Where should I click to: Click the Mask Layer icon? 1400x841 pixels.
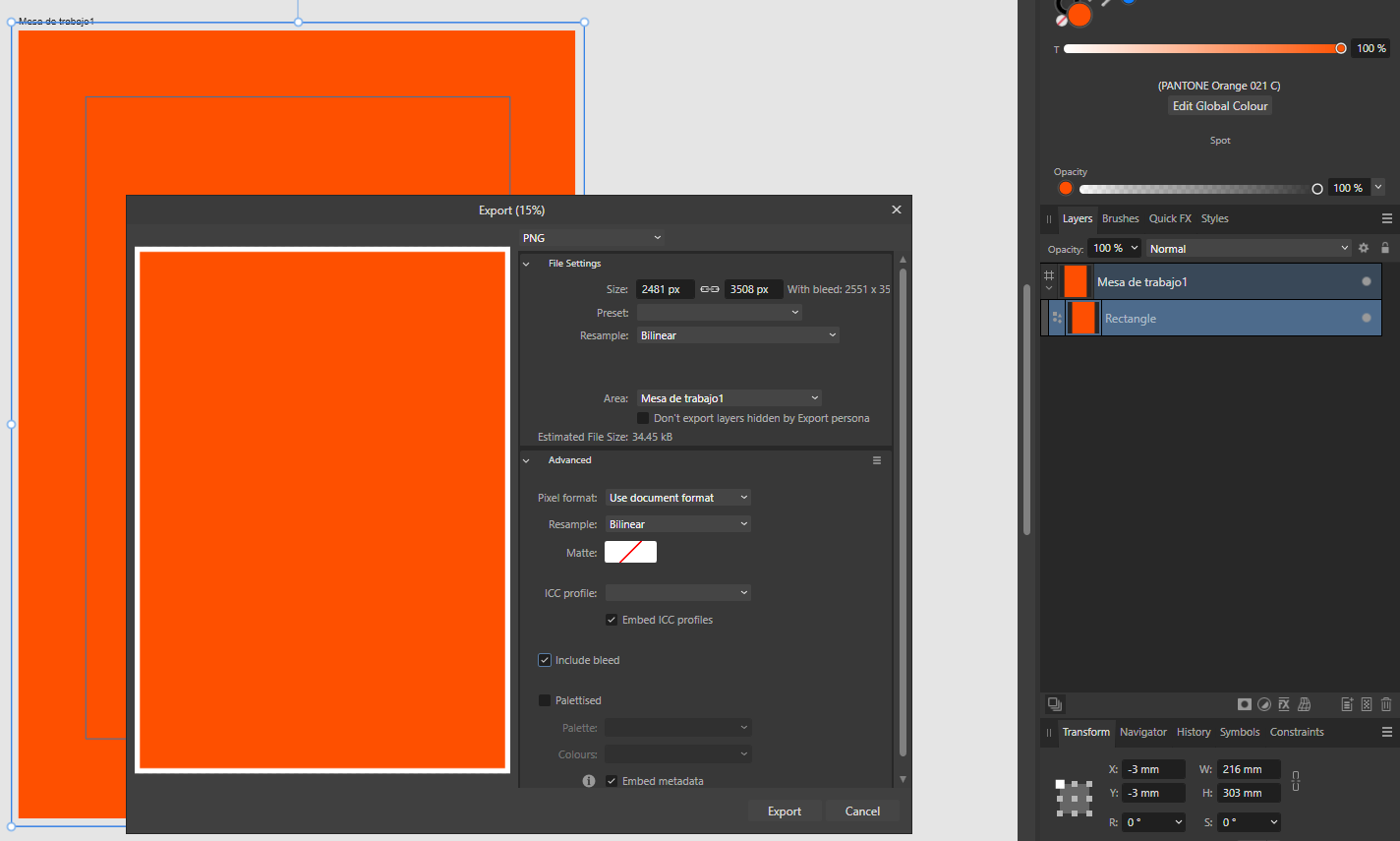click(x=1245, y=704)
